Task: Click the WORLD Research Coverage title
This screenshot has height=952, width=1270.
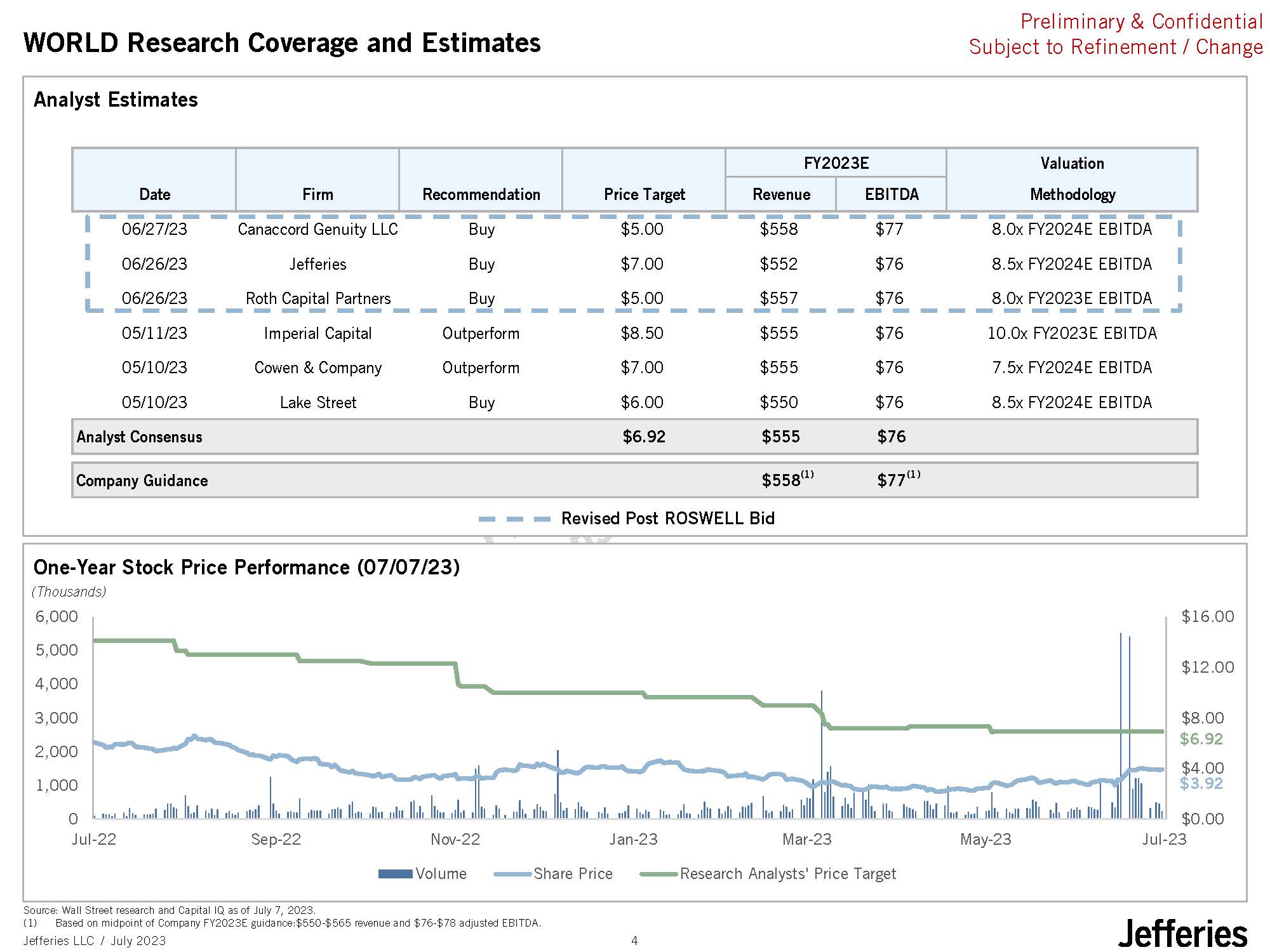Action: [282, 43]
